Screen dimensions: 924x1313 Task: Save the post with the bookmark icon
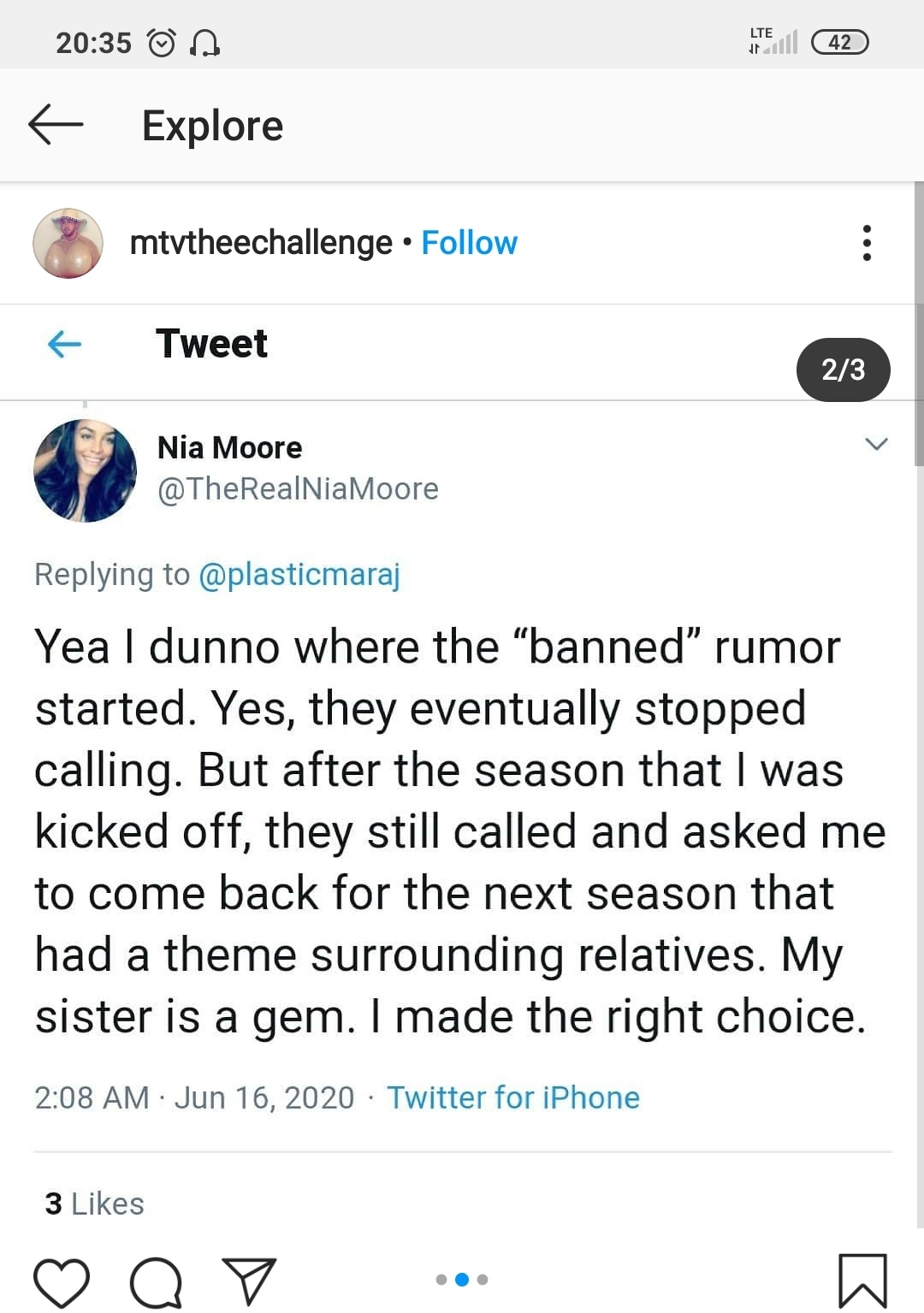pyautogui.click(x=862, y=1280)
